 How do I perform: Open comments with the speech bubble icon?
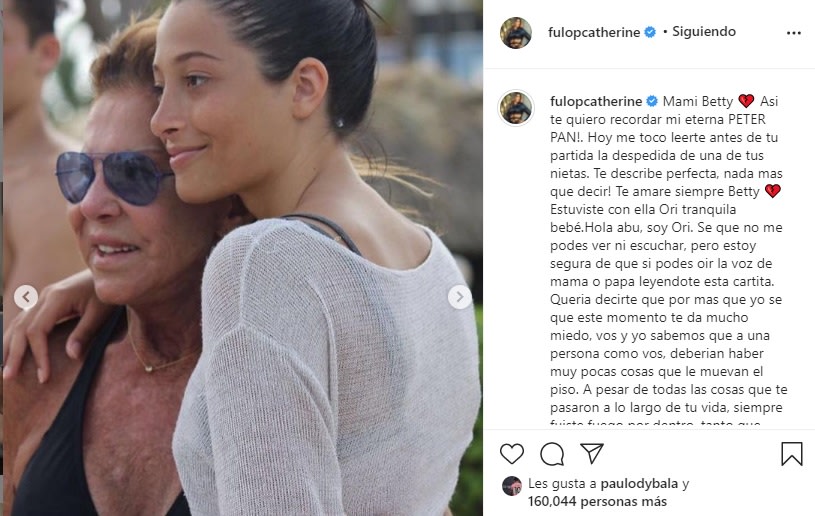click(x=552, y=454)
